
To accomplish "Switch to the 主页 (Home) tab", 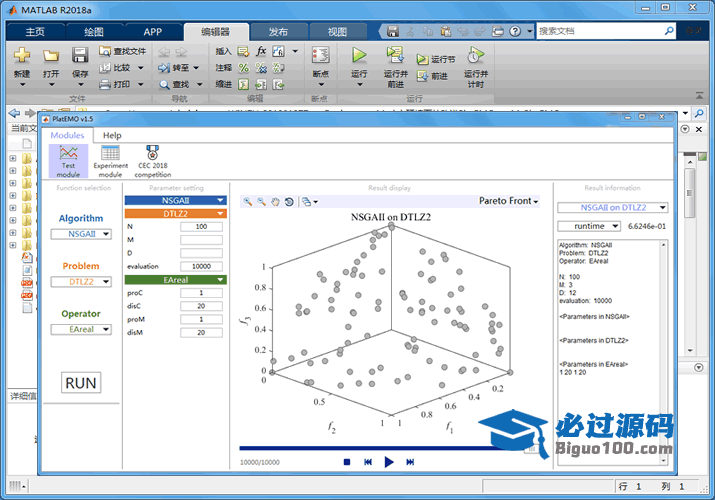I will click(x=35, y=32).
